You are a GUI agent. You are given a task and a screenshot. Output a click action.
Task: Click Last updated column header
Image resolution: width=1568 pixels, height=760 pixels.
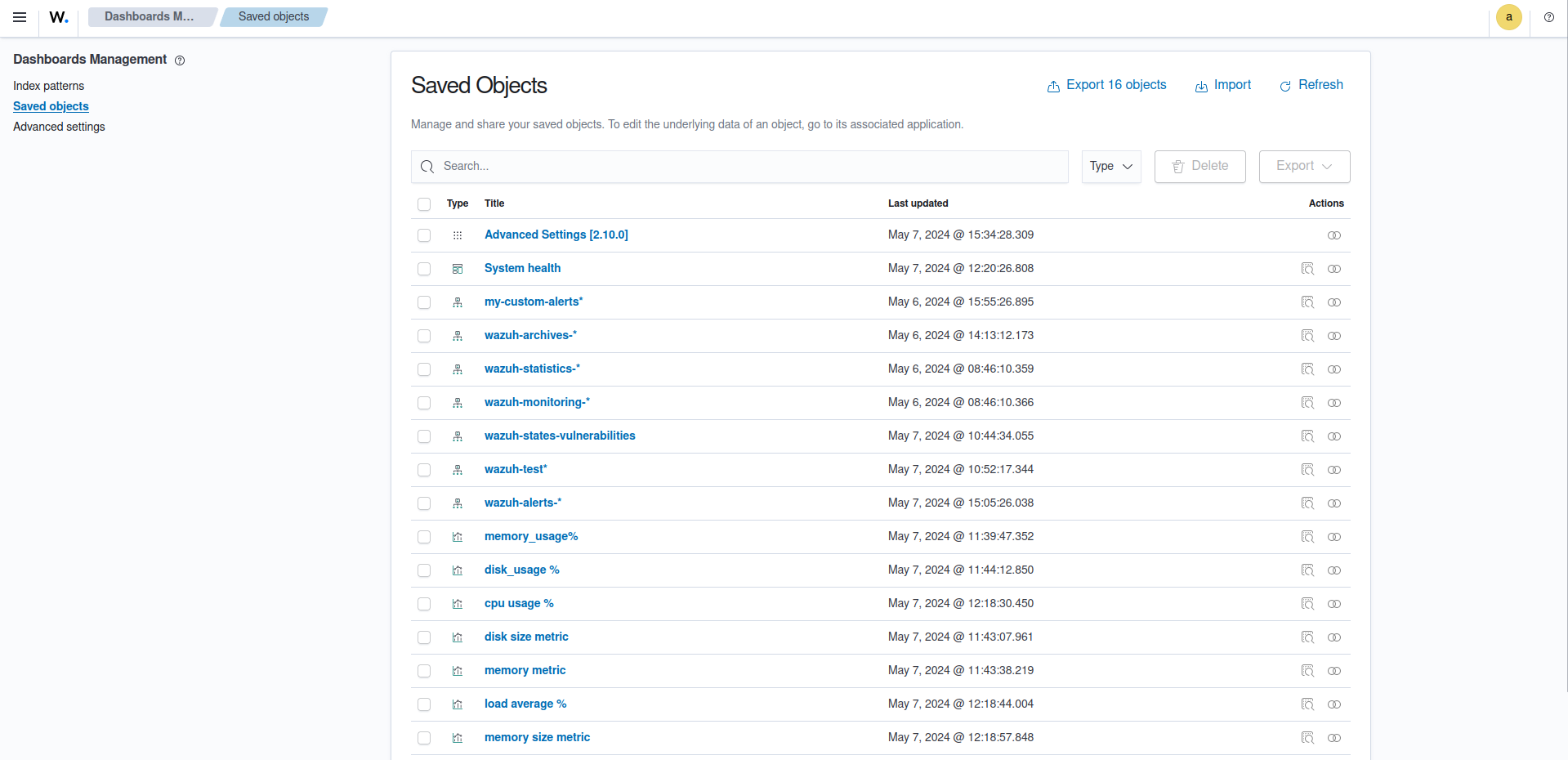tap(918, 203)
